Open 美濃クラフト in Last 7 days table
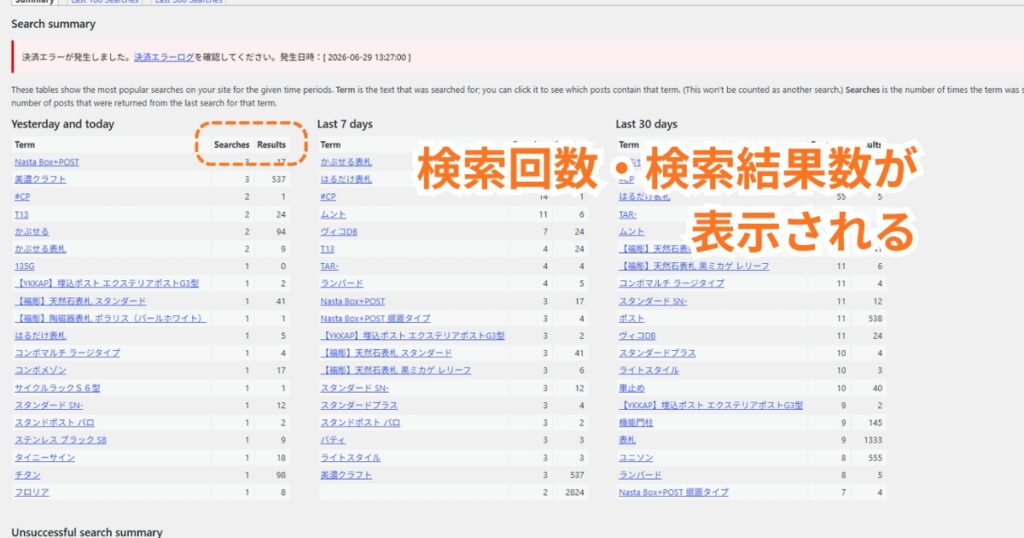This screenshot has height=538, width=1024. 346,475
